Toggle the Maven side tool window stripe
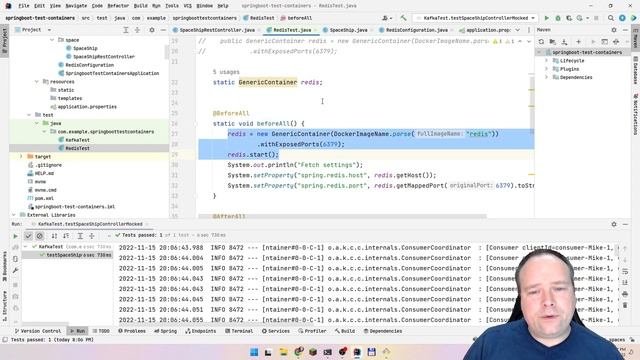640x360 pixels. coord(636,39)
